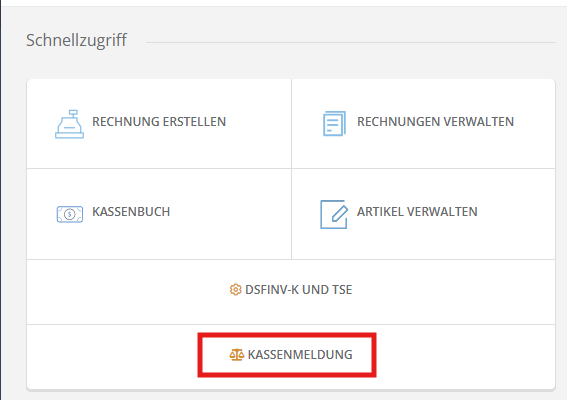Image resolution: width=567 pixels, height=400 pixels.
Task: Click the orange gear icon beside DSFINV-K
Action: pos(235,290)
